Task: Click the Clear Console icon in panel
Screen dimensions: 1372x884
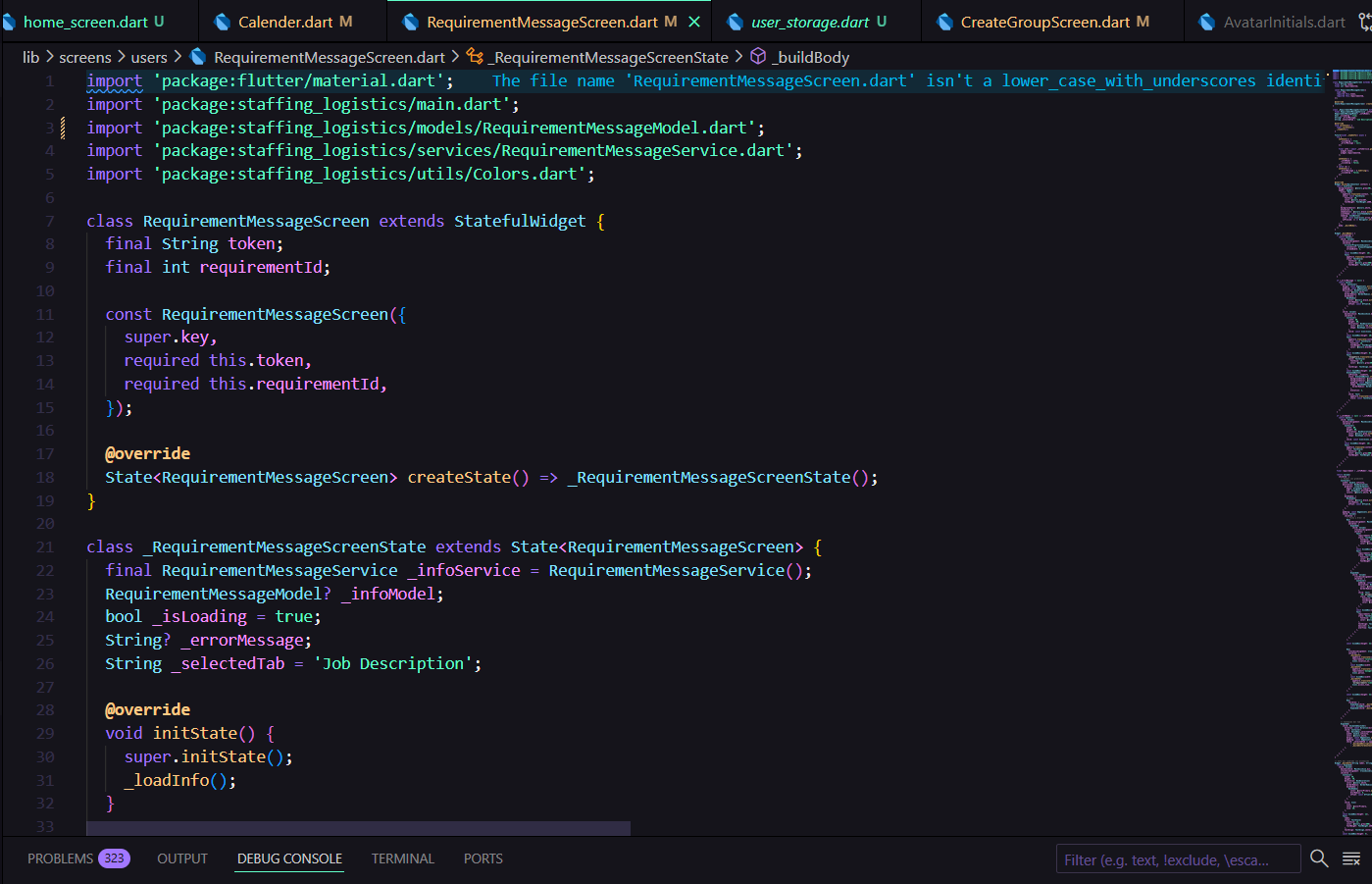Action: click(x=1351, y=859)
